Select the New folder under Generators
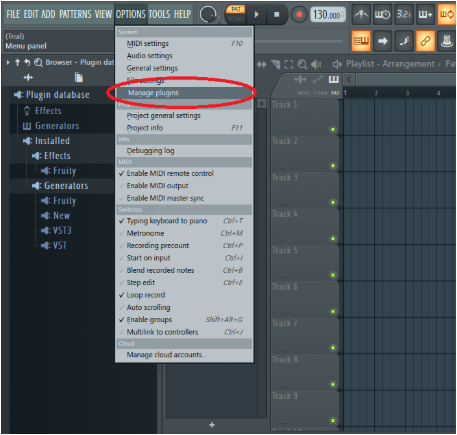Image resolution: width=457 pixels, height=435 pixels. 55,216
